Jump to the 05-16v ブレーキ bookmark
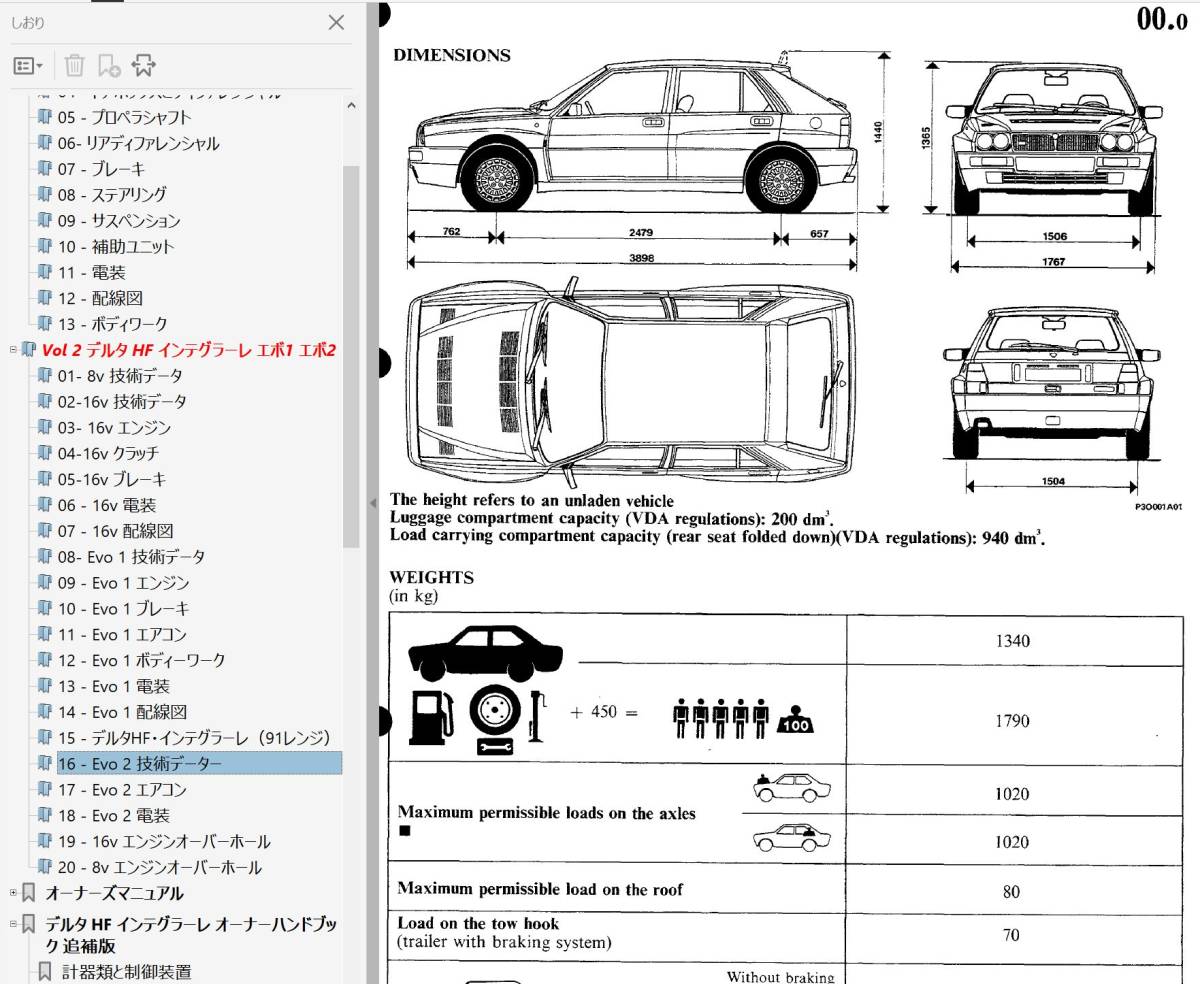 [x=112, y=480]
